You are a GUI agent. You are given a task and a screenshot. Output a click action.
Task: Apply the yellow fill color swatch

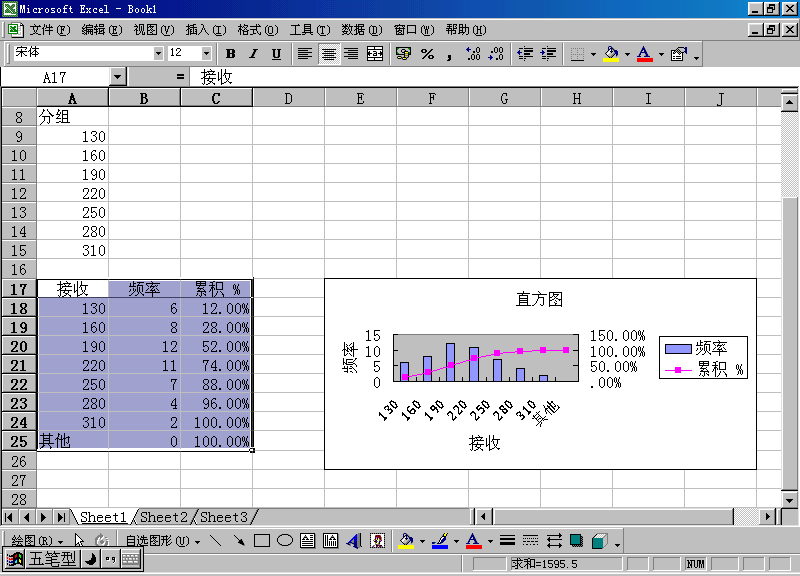(611, 54)
